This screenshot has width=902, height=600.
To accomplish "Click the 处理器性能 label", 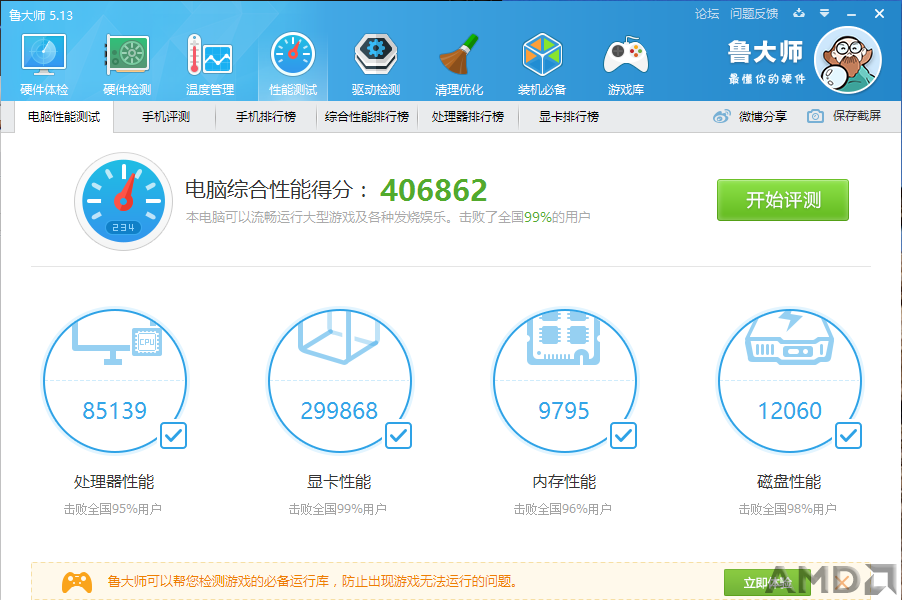I will (x=114, y=481).
